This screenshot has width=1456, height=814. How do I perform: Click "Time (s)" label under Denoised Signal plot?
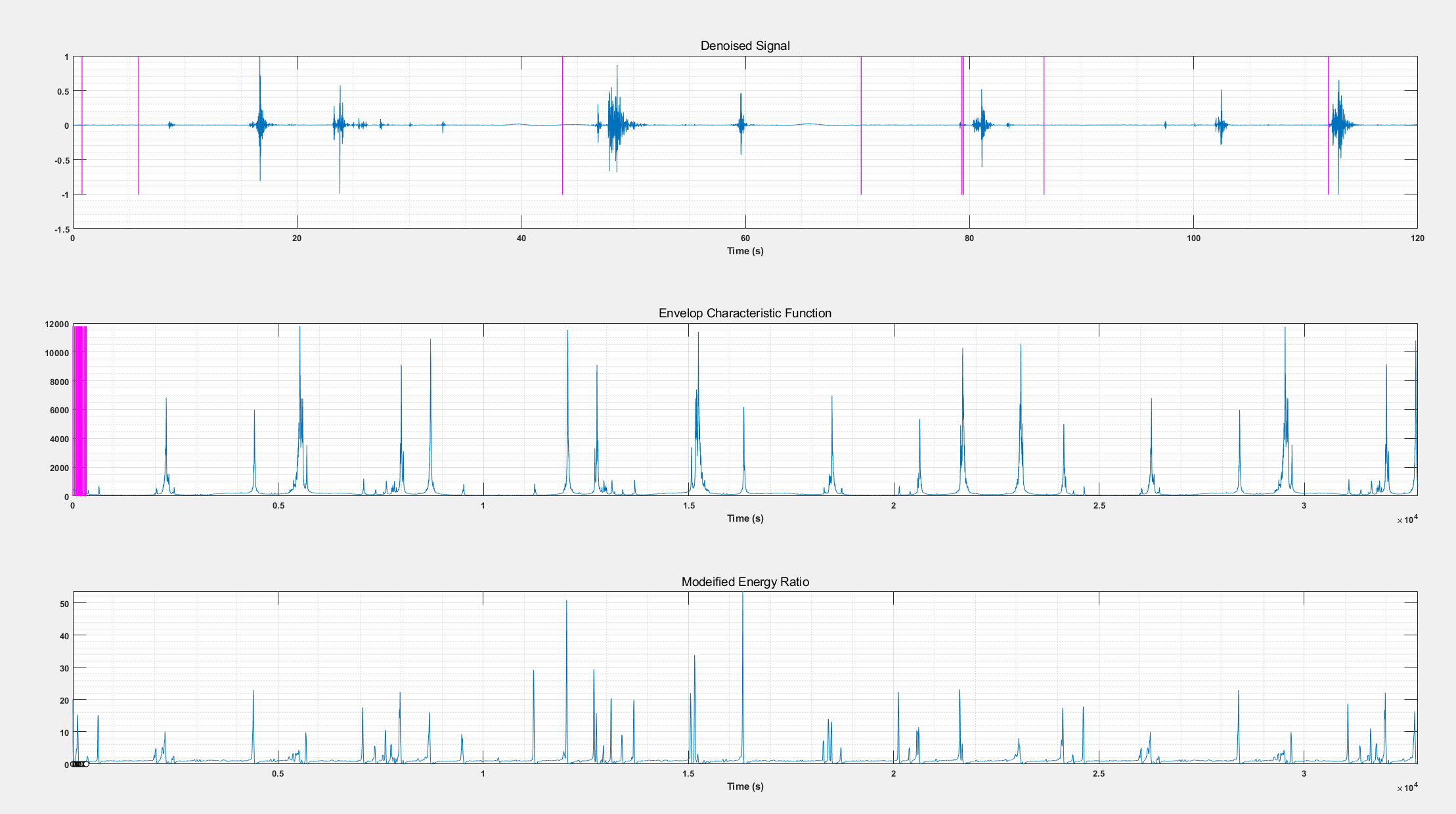(x=745, y=251)
